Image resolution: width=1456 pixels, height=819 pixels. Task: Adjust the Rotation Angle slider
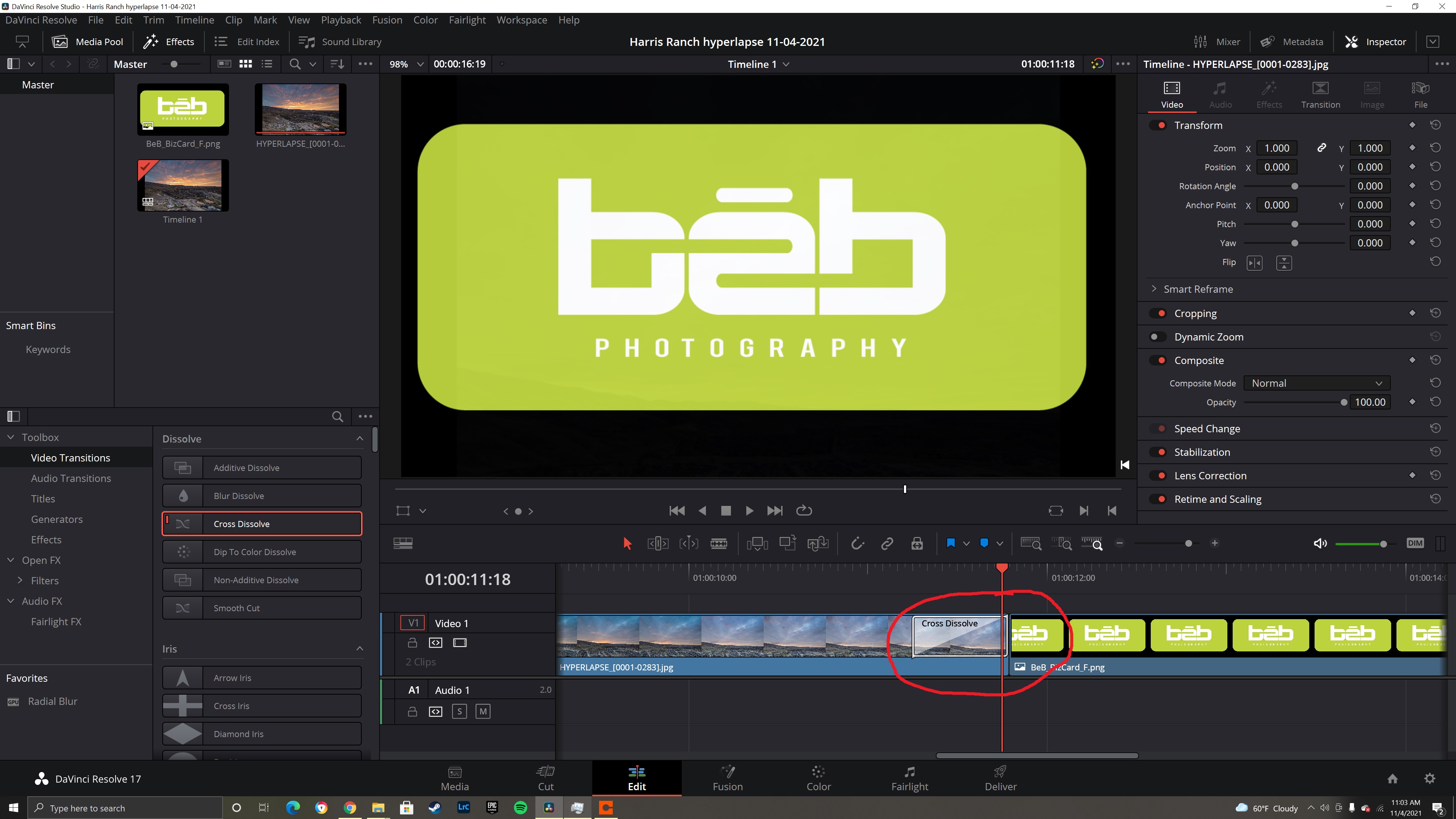click(1294, 187)
